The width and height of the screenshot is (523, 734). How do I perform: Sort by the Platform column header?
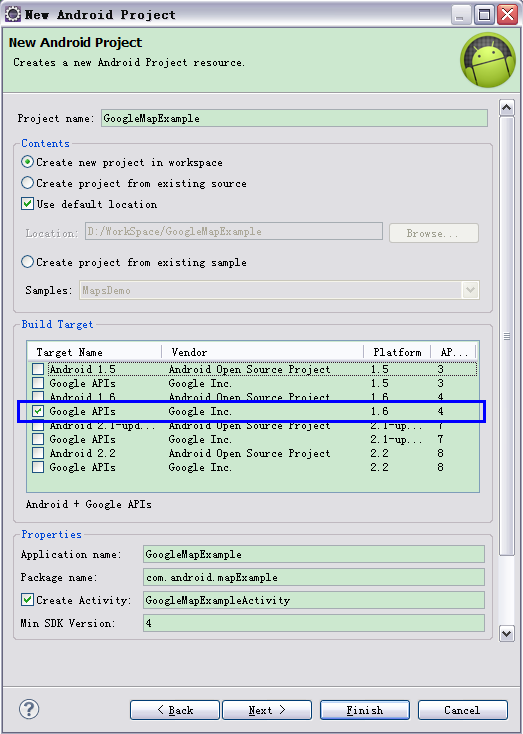pyautogui.click(x=397, y=352)
